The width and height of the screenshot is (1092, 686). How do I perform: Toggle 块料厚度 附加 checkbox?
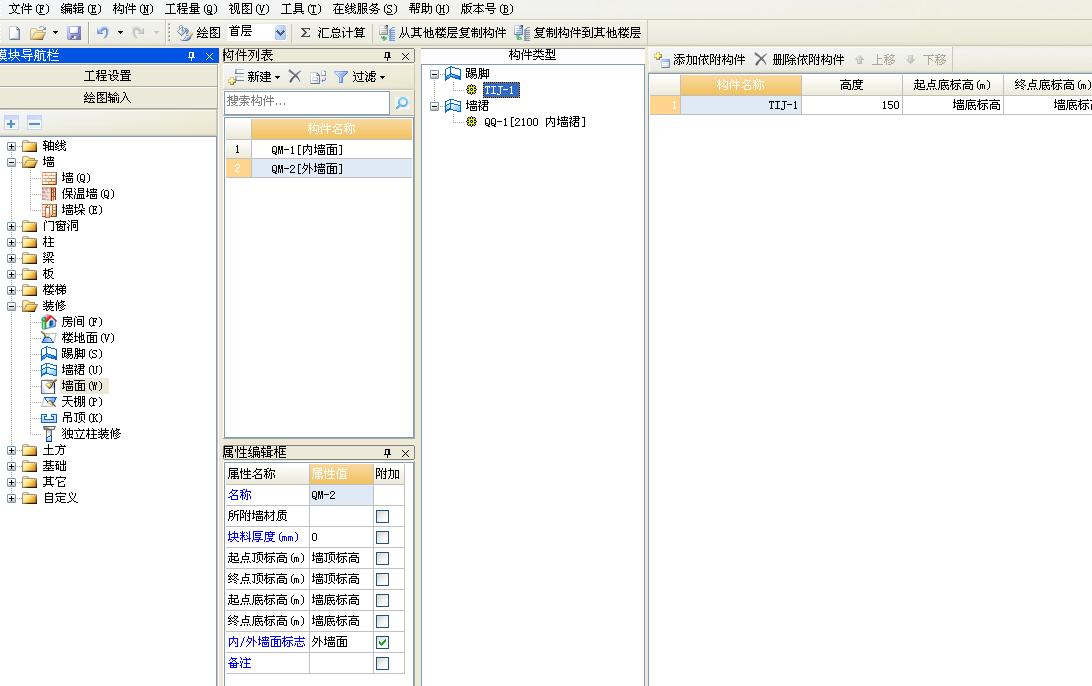pos(382,537)
